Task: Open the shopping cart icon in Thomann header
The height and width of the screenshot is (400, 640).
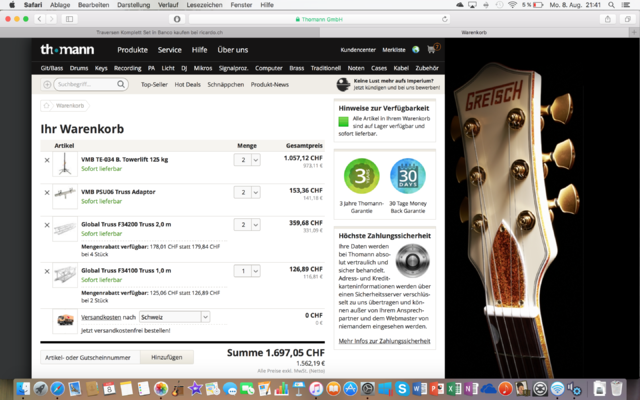Action: point(431,49)
